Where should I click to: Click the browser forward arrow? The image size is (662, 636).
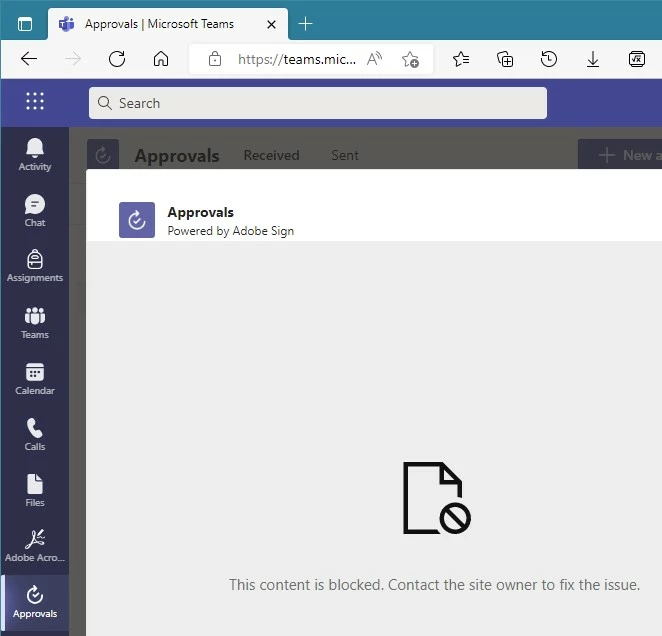pyautogui.click(x=73, y=59)
